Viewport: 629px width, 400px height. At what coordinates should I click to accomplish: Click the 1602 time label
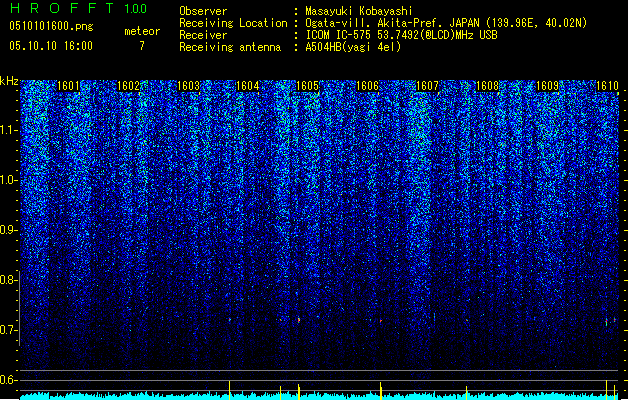(128, 86)
